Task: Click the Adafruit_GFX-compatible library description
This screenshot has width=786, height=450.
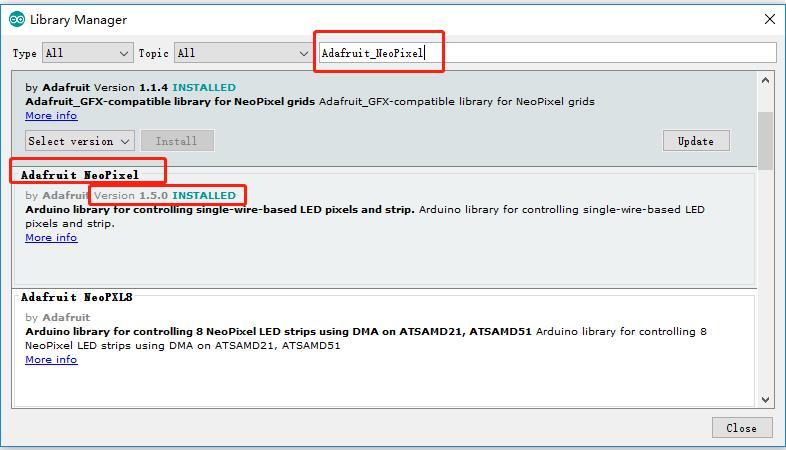Action: (x=310, y=101)
